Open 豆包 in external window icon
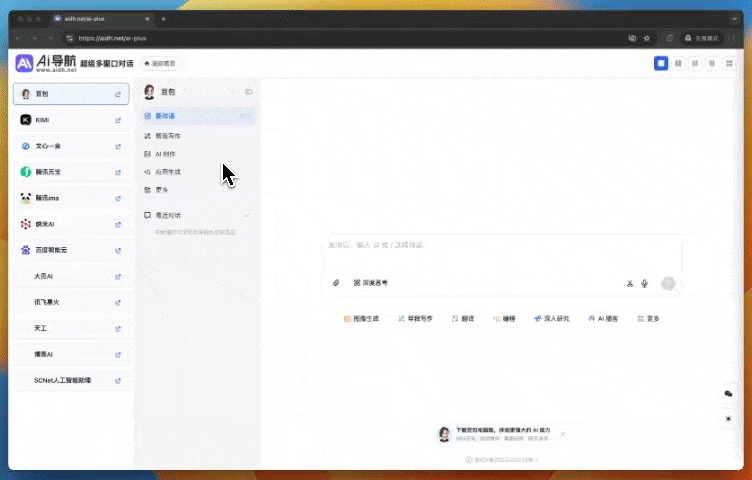Screen dimensions: 752x480 pyautogui.click(x=118, y=94)
